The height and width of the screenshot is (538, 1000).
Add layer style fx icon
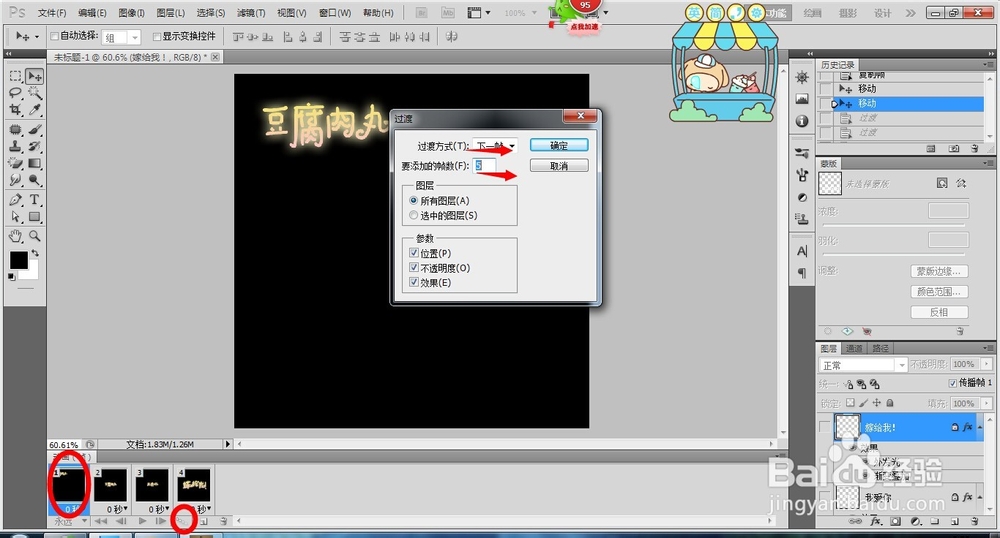pyautogui.click(x=876, y=521)
